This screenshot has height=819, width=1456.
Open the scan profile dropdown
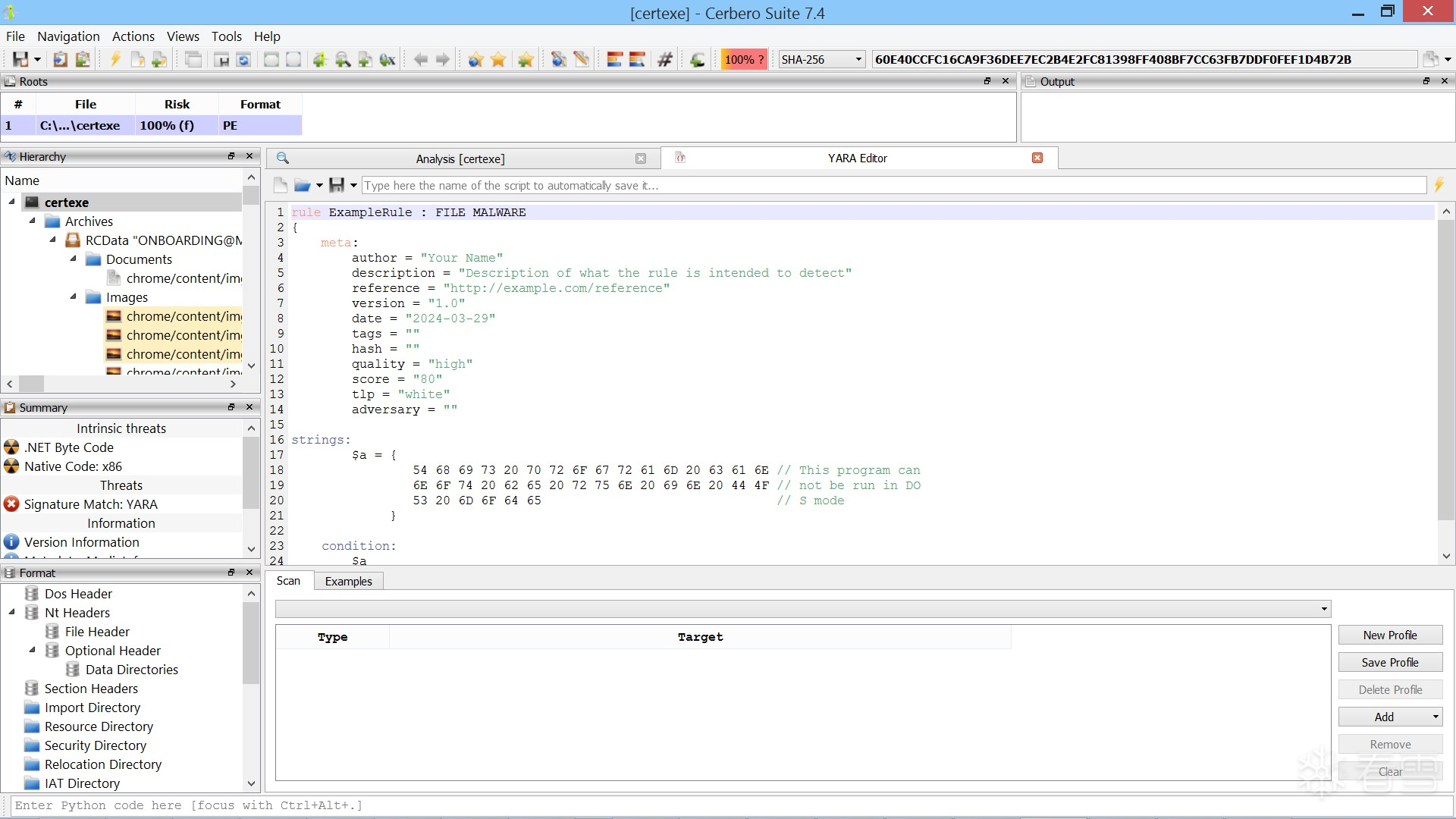click(802, 609)
